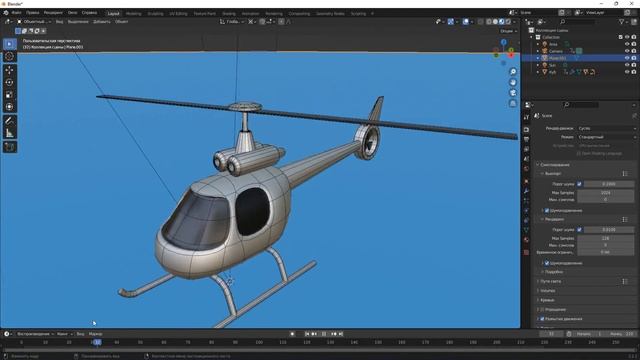640x360 pixels.
Task: Open the Marker menu in timeline header
Action: coord(96,334)
